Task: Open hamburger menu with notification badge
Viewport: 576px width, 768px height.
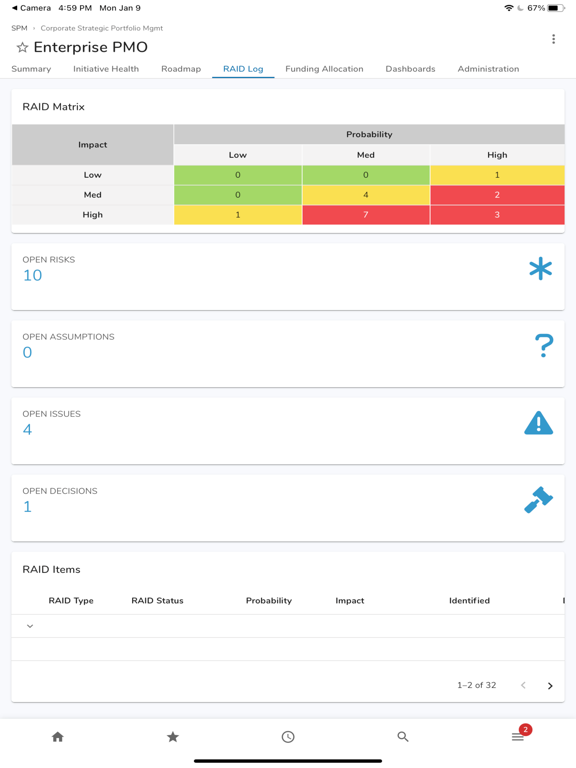Action: click(x=519, y=735)
